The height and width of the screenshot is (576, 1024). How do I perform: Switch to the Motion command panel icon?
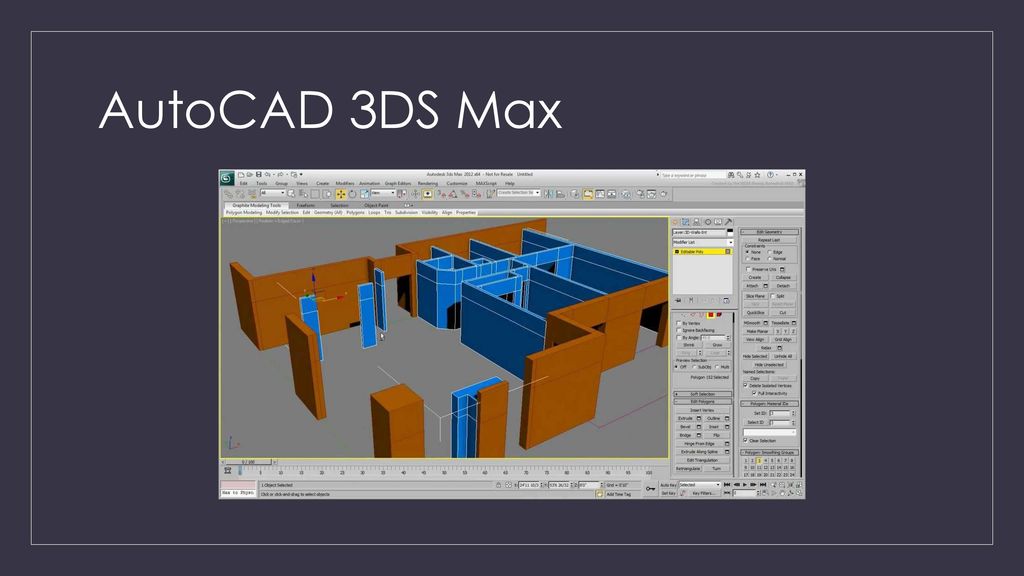(x=708, y=222)
